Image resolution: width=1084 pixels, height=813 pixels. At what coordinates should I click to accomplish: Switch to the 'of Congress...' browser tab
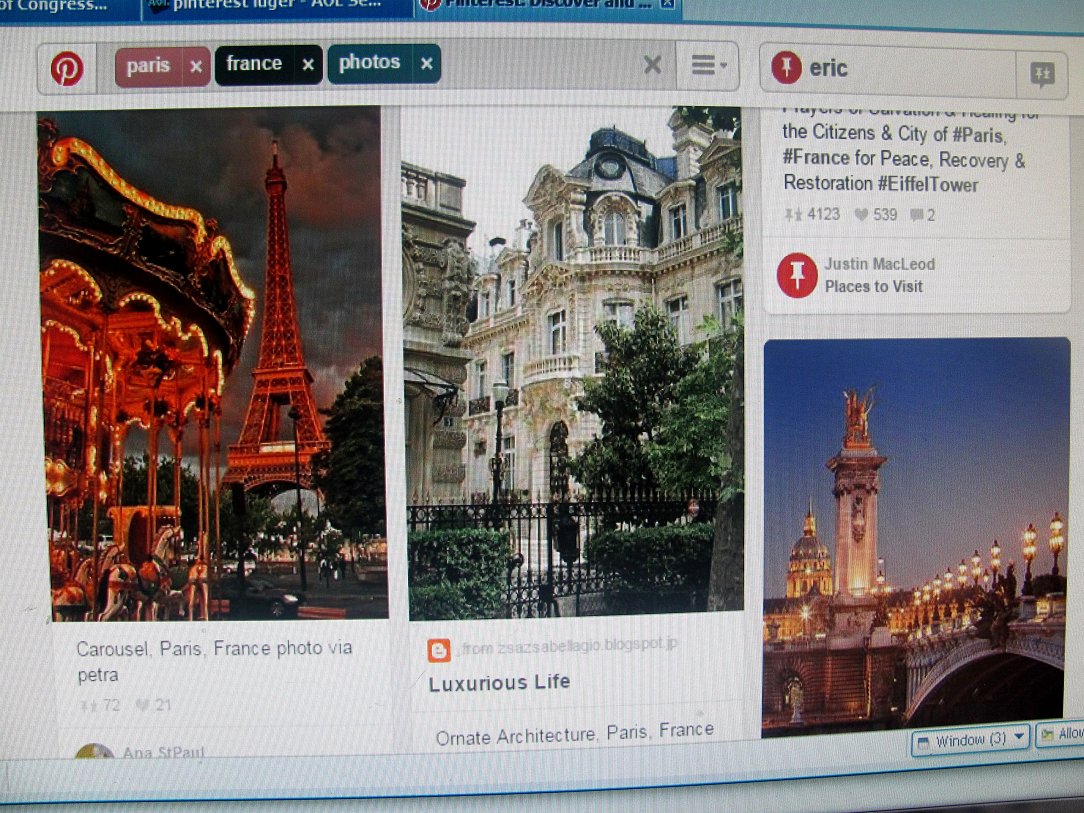69,8
